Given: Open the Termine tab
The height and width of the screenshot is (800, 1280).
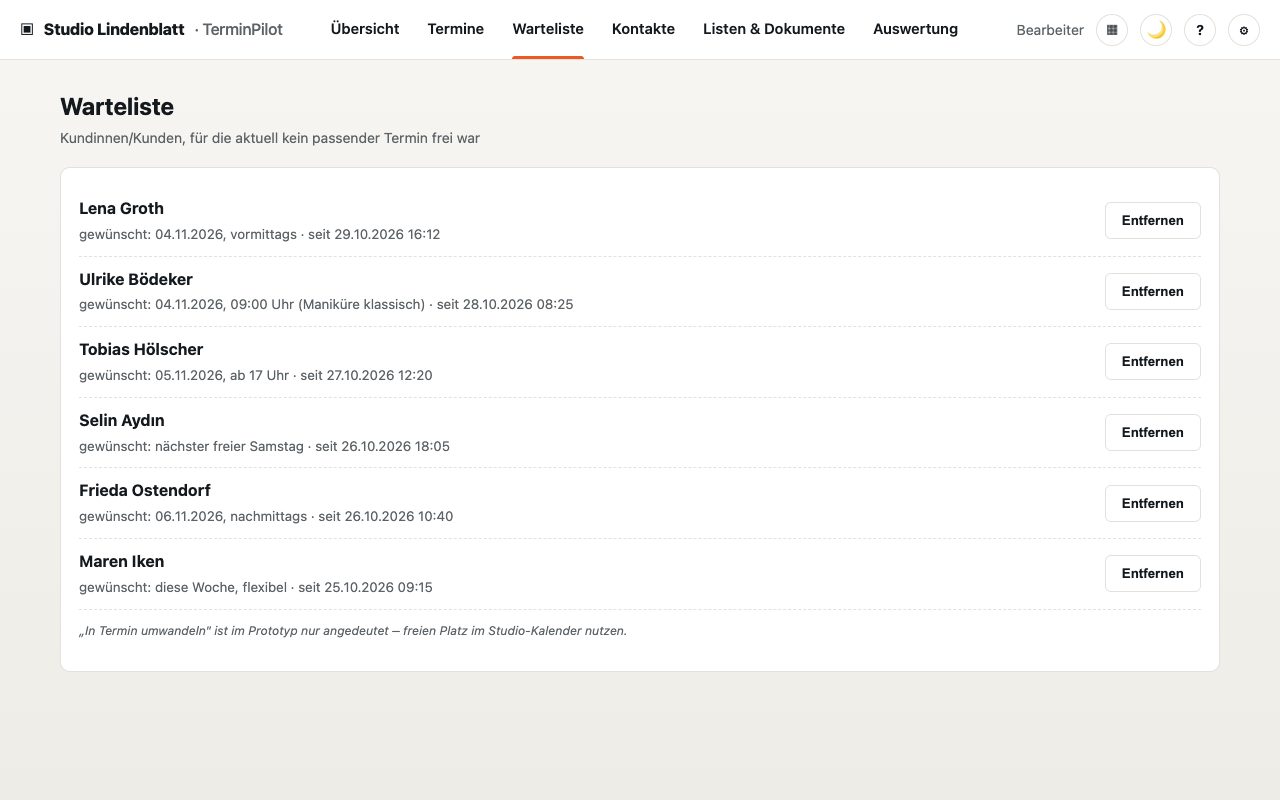Looking at the screenshot, I should [x=456, y=29].
